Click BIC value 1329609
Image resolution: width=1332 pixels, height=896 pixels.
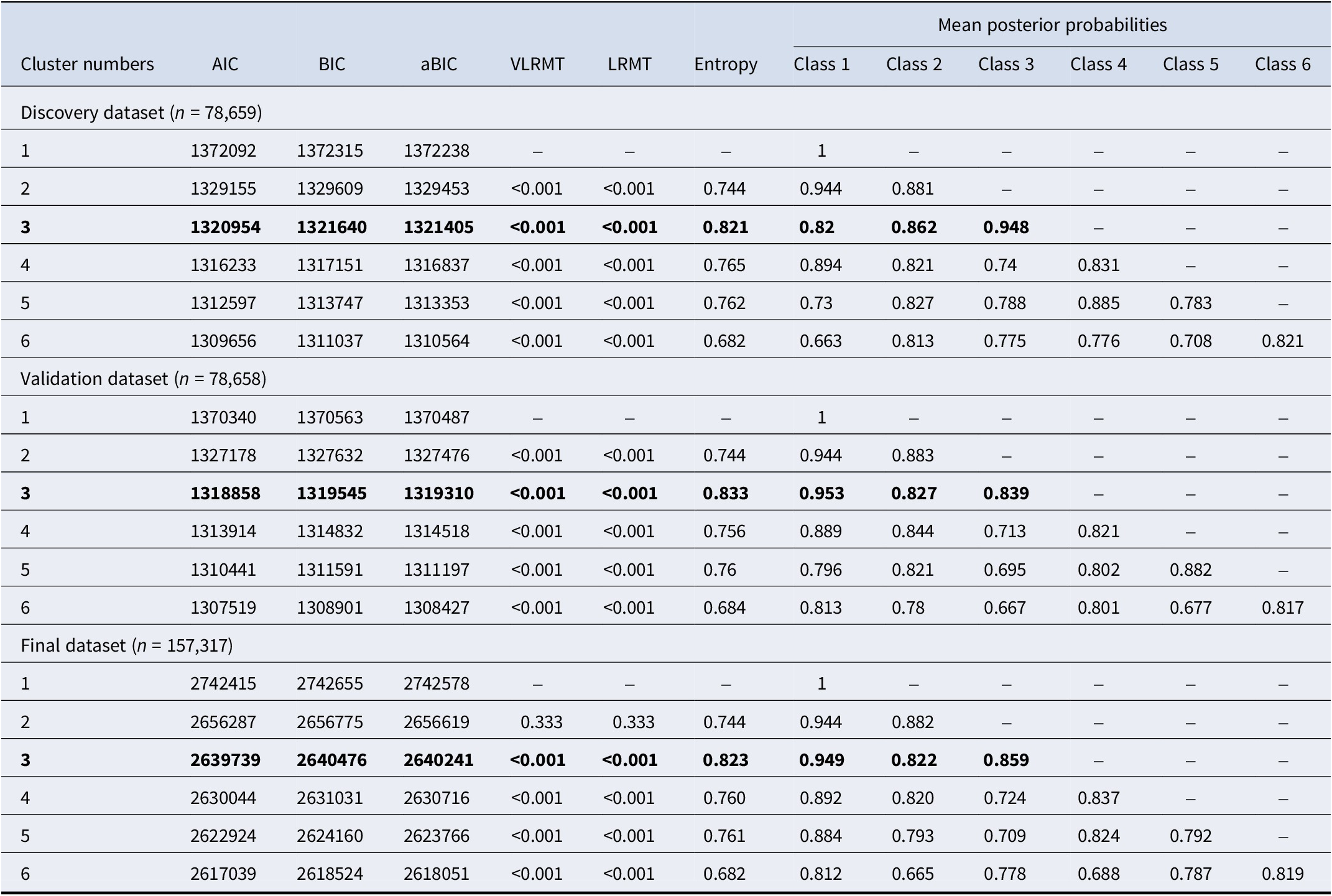[x=330, y=188]
